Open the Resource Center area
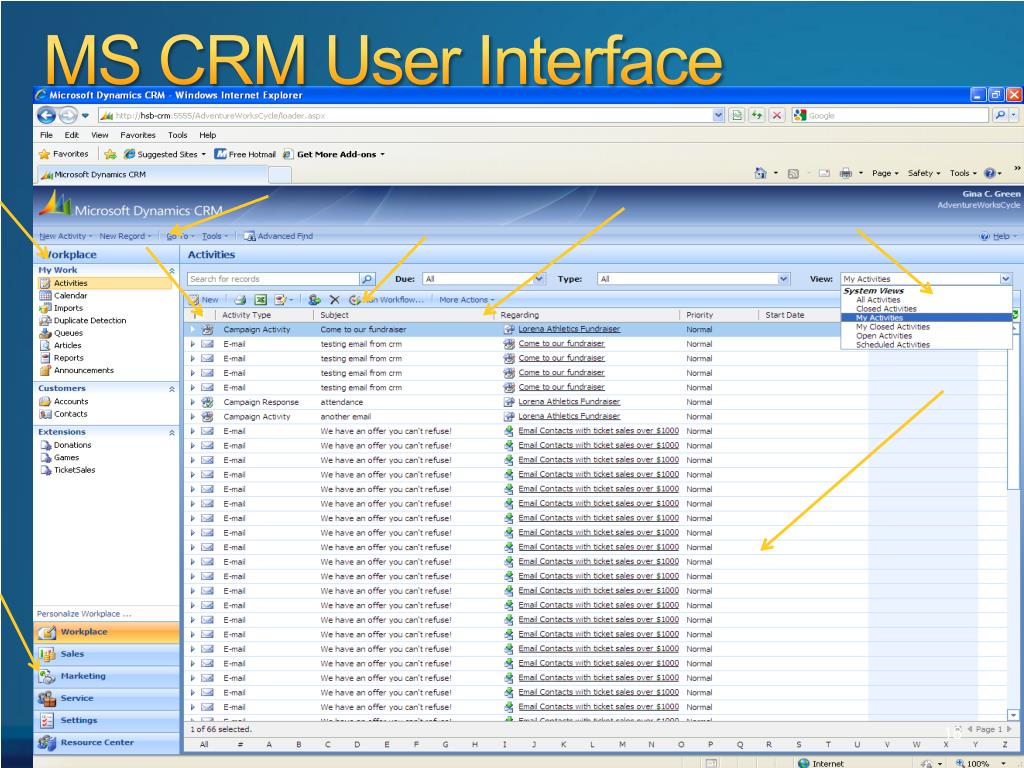The image size is (1024, 768). [106, 743]
